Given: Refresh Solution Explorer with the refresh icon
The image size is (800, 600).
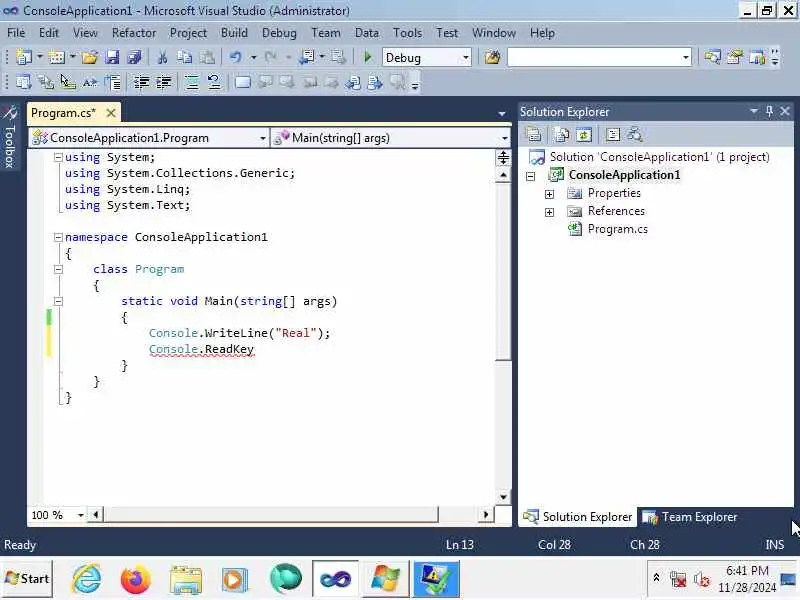Looking at the screenshot, I should (584, 135).
